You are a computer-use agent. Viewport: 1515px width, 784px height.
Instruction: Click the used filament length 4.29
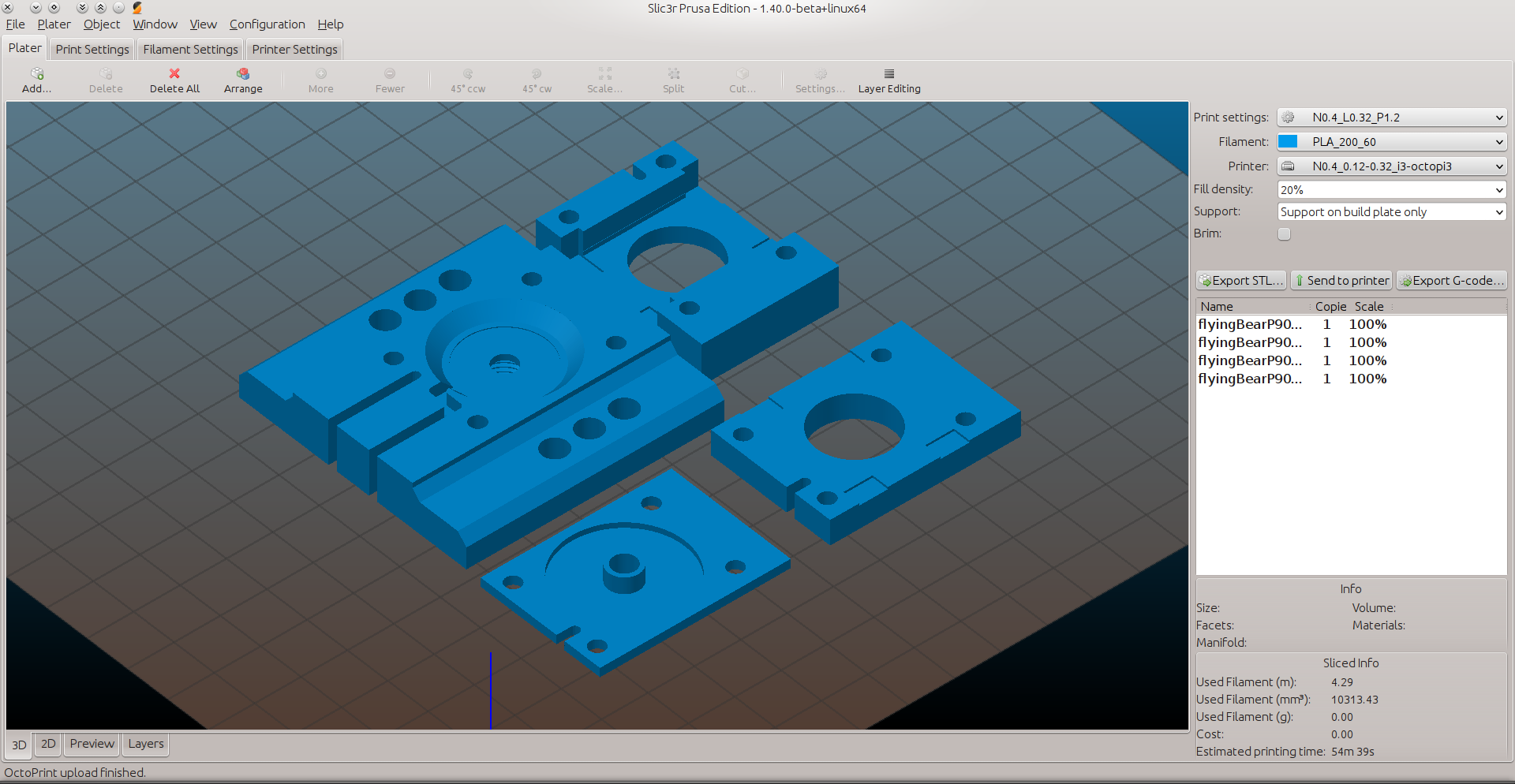(1342, 682)
